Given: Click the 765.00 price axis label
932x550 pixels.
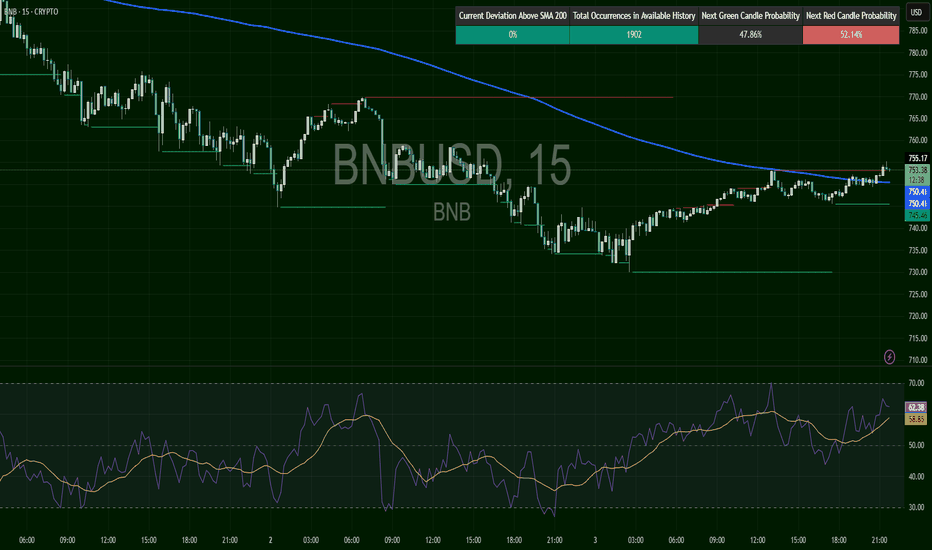Looking at the screenshot, I should click(917, 119).
